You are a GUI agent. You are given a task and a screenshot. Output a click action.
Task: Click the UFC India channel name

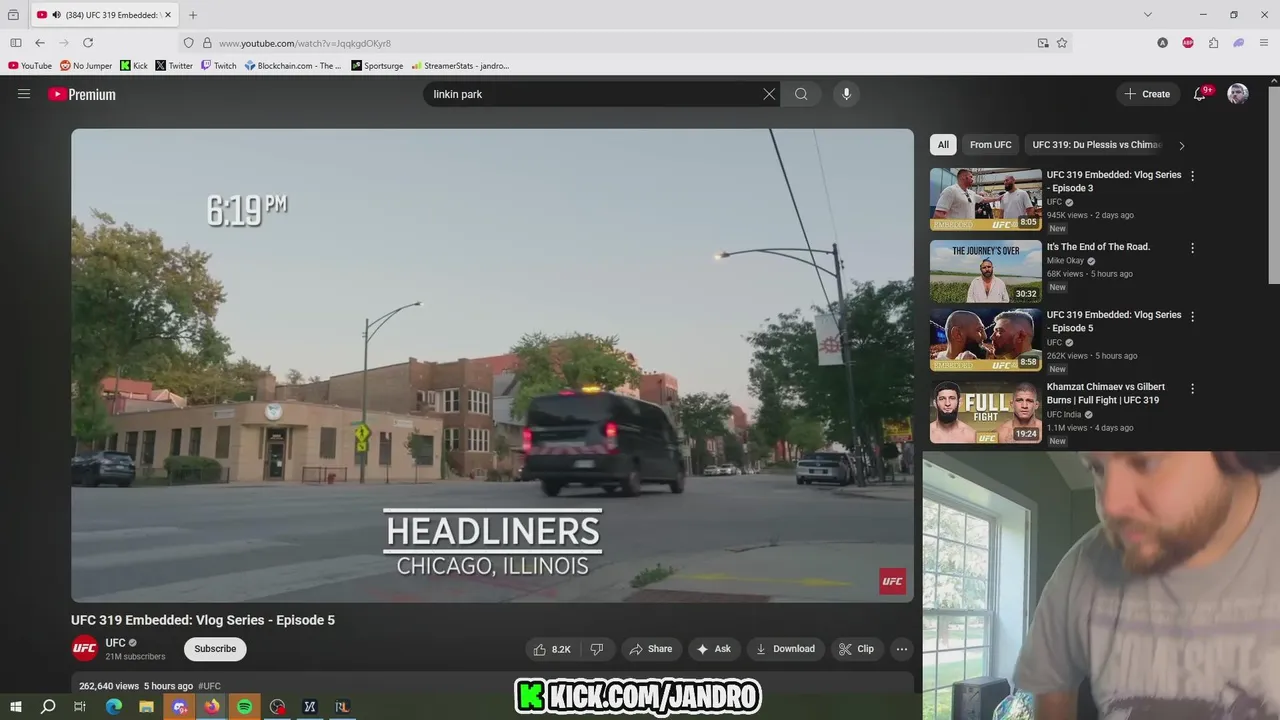(1064, 415)
